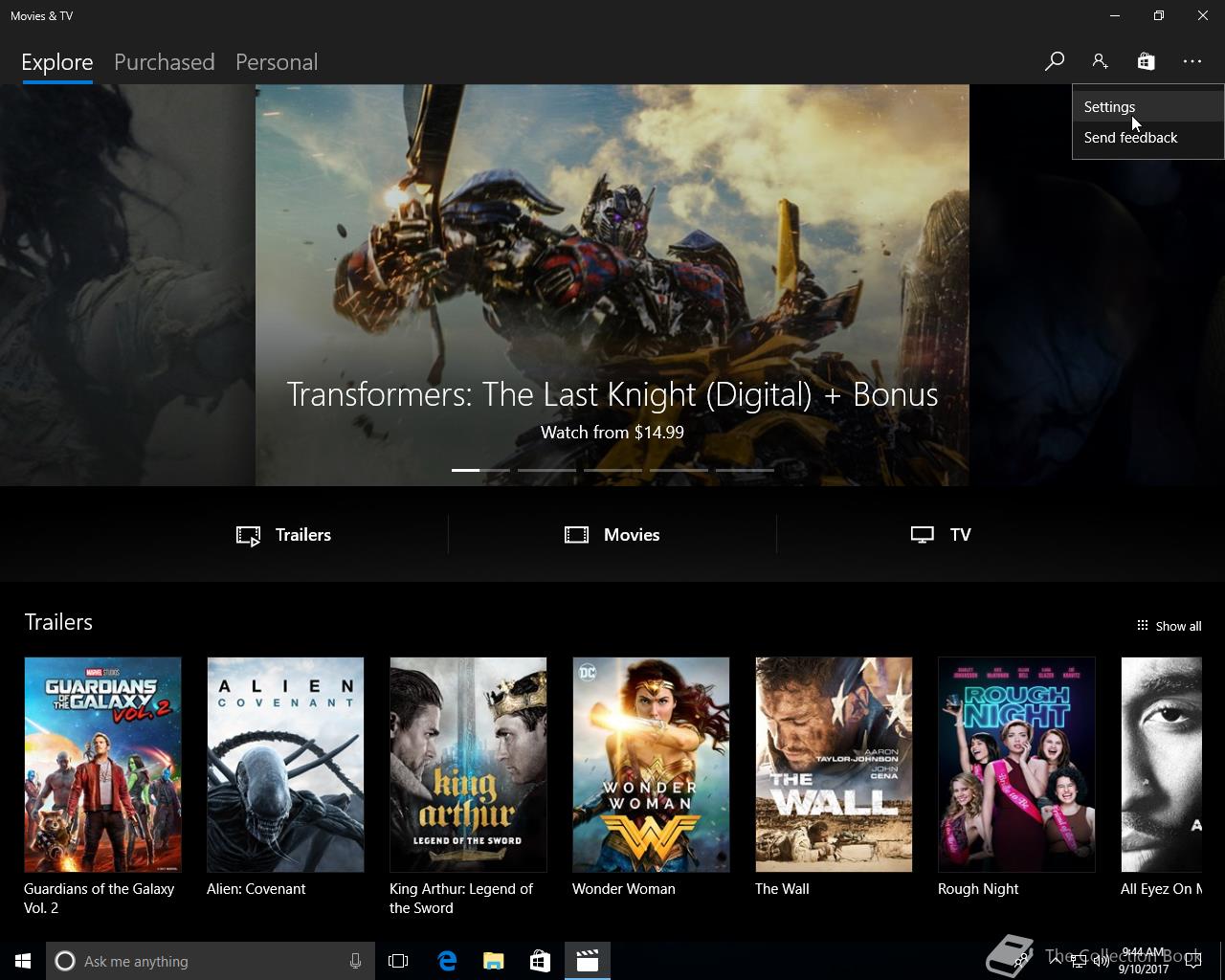
Task: Click the Cortana microphone icon
Action: point(355,961)
